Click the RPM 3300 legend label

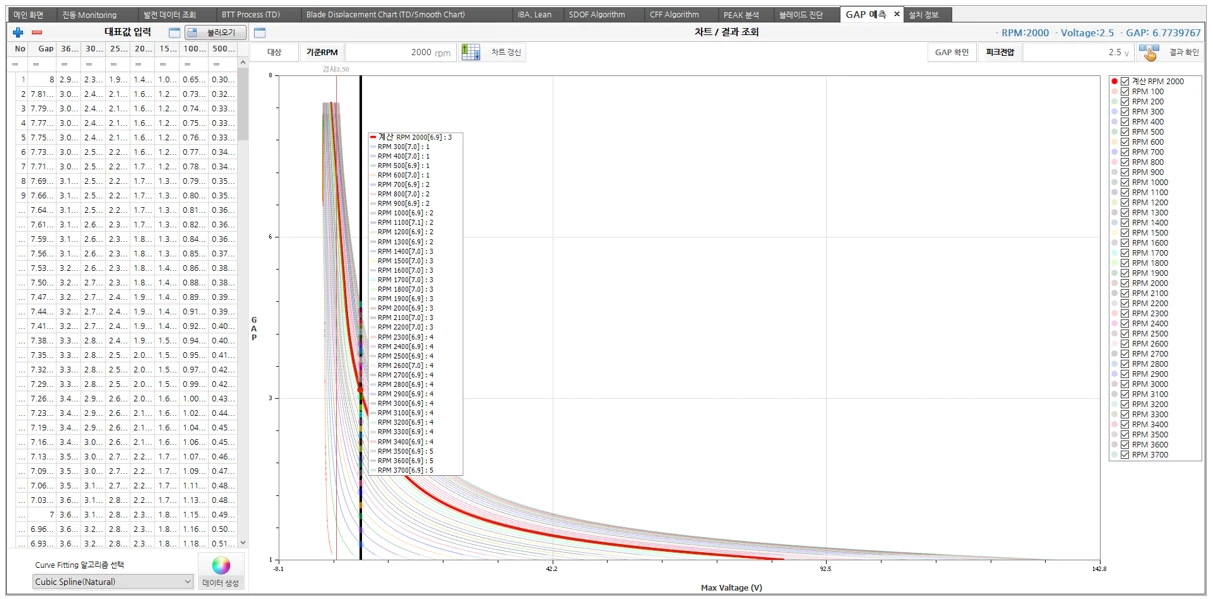click(x=1149, y=415)
